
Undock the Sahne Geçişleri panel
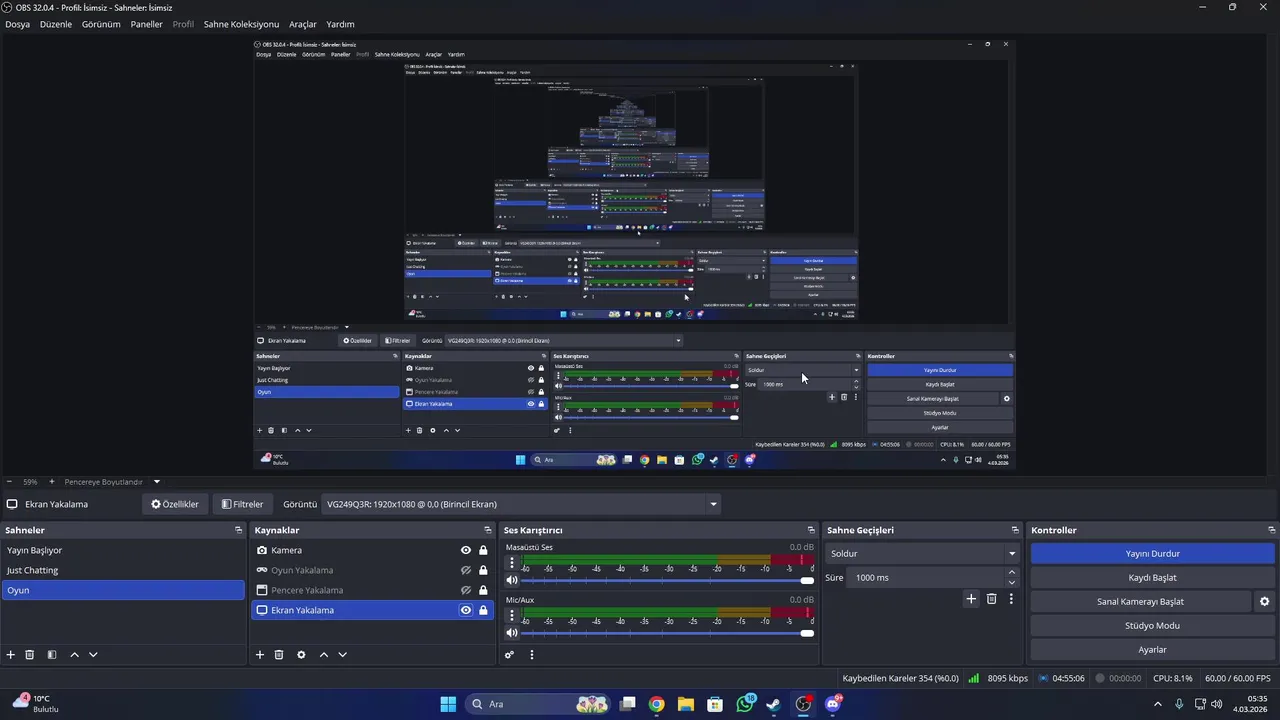pos(1015,530)
